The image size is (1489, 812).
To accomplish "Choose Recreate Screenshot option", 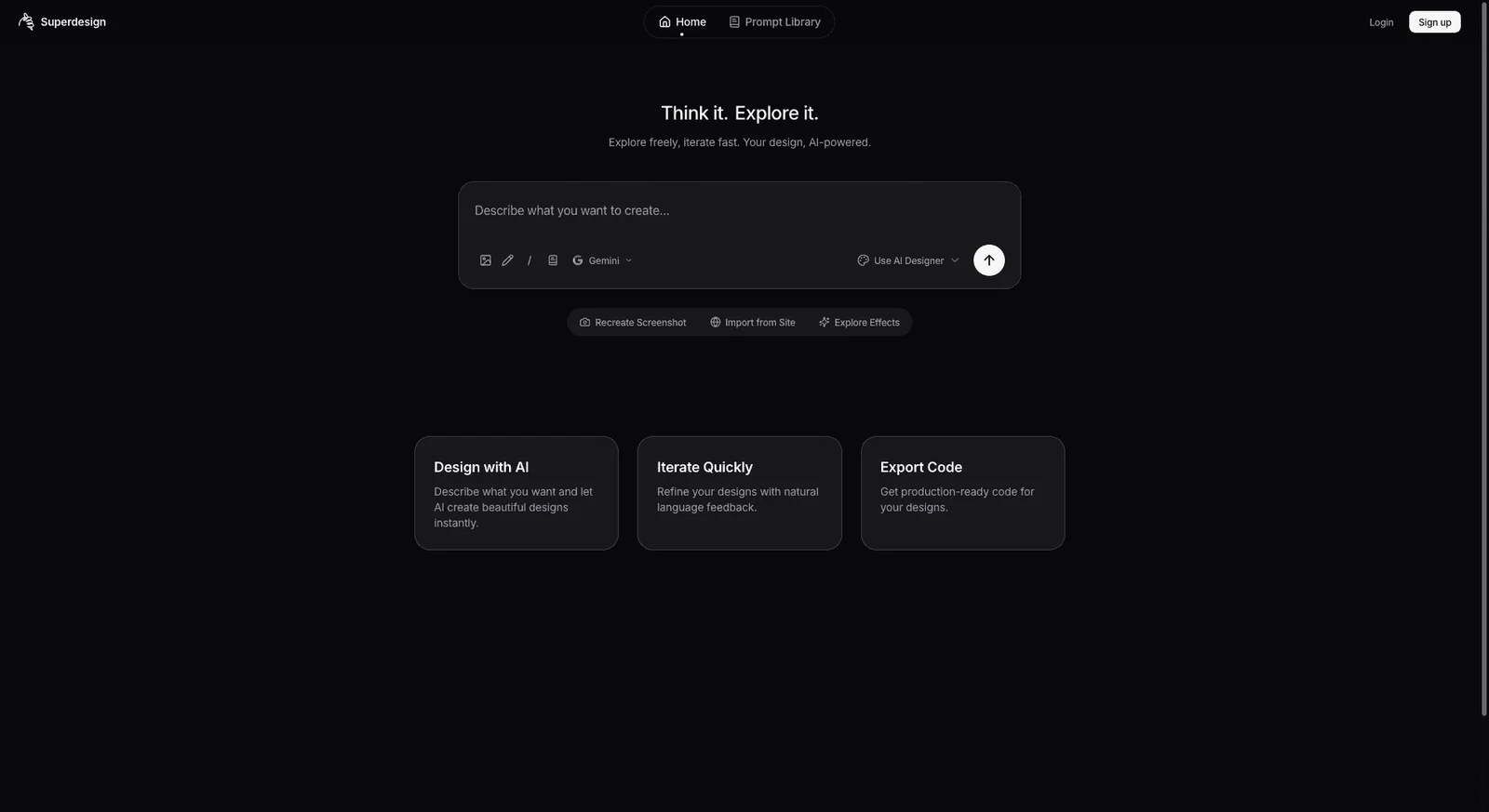I will pyautogui.click(x=633, y=323).
